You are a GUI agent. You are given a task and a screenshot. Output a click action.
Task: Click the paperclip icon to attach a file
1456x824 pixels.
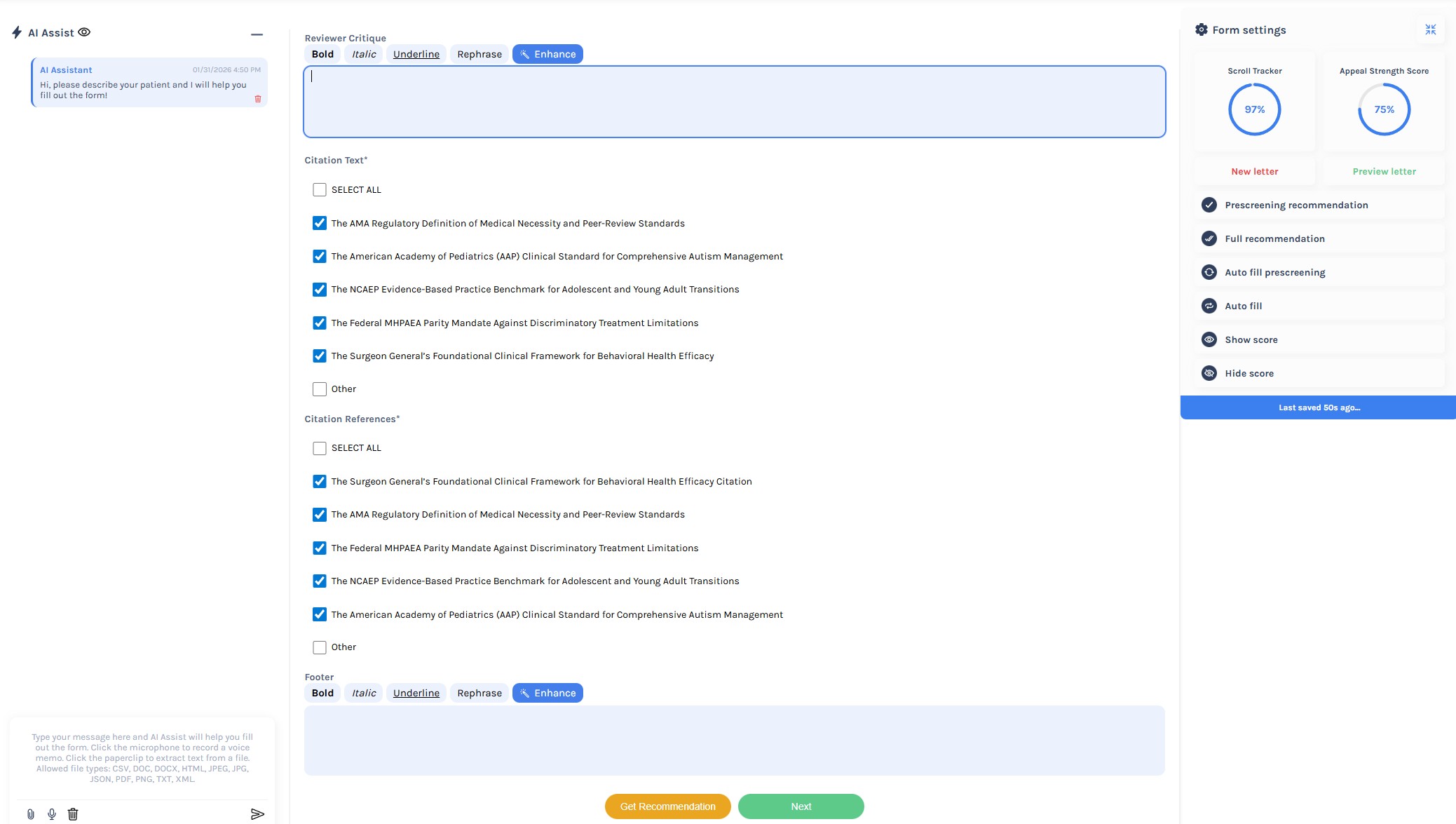29,813
